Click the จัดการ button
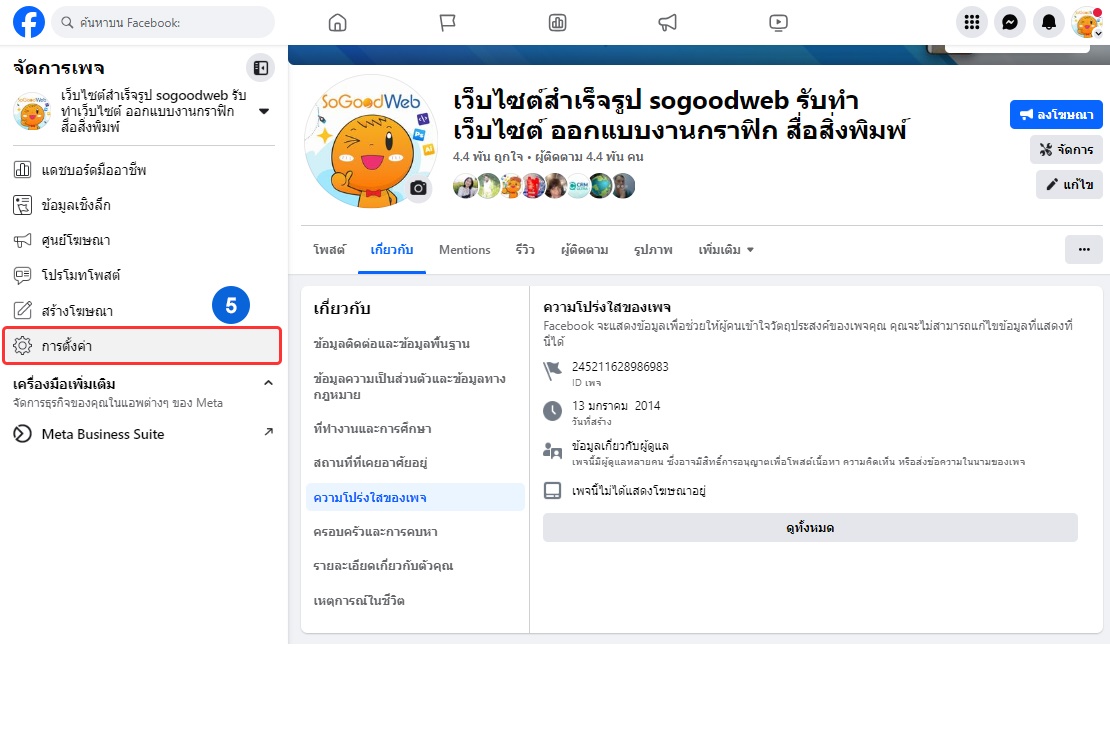The height and width of the screenshot is (734, 1110). click(x=1066, y=149)
